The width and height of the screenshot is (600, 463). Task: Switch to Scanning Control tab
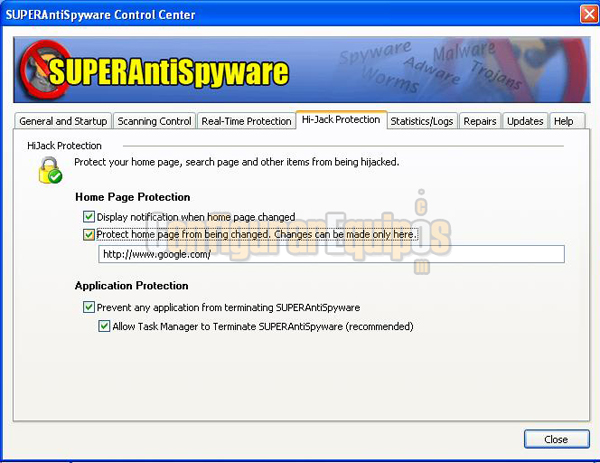click(154, 121)
